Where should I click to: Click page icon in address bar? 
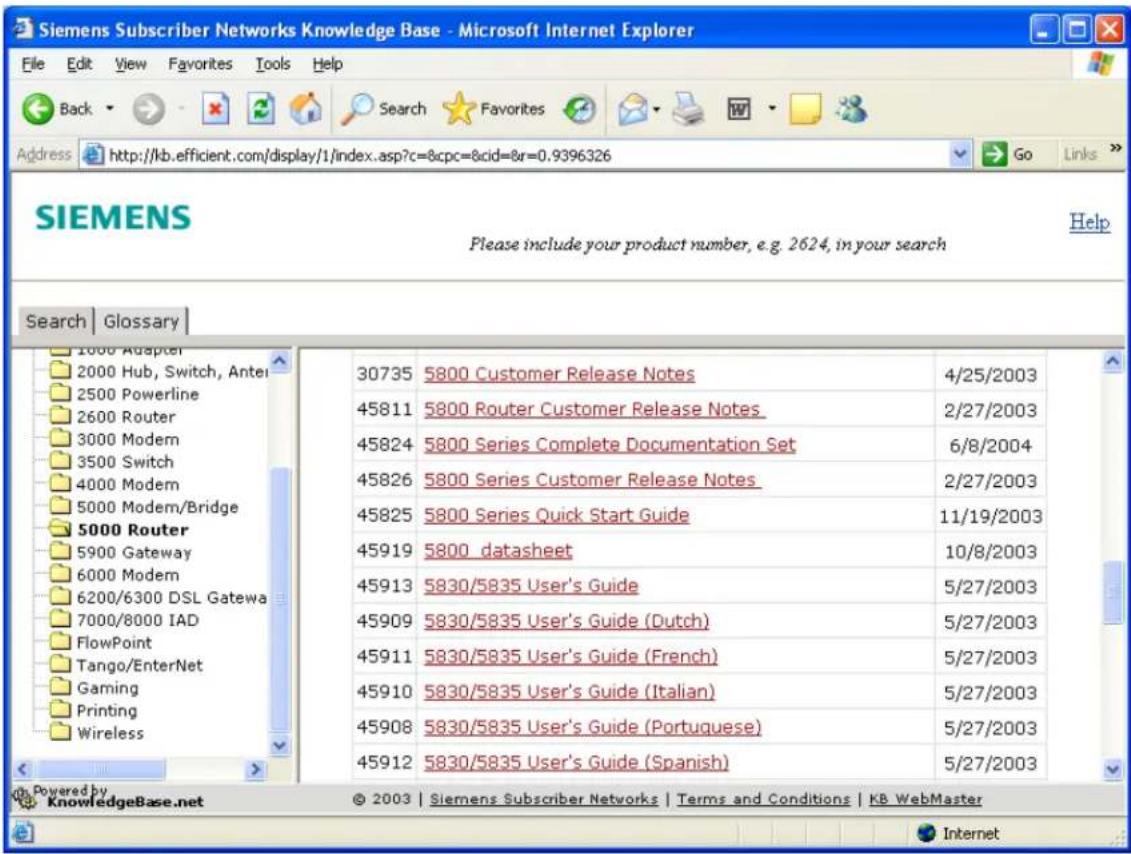pyautogui.click(x=92, y=154)
